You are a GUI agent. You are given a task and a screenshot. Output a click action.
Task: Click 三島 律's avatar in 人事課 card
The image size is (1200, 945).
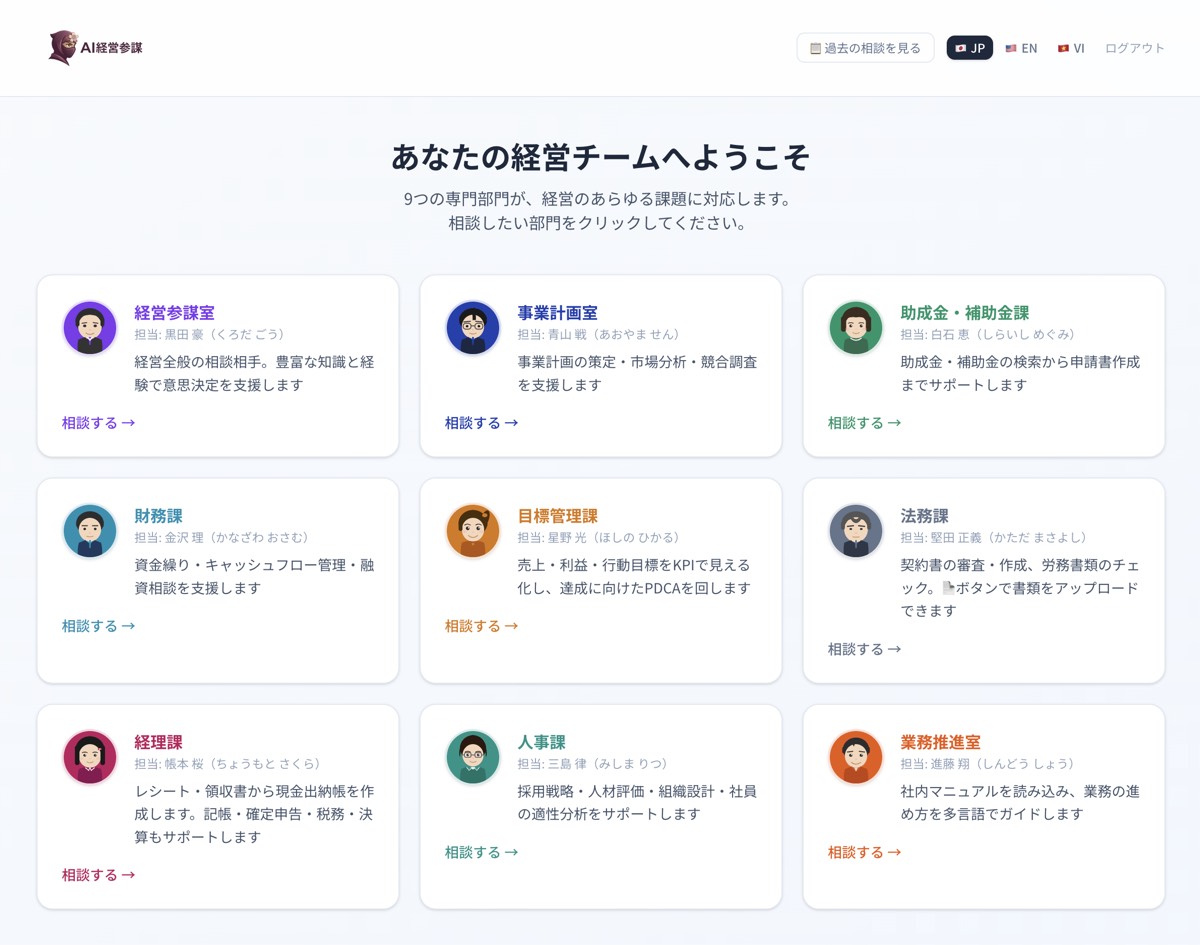tap(472, 757)
